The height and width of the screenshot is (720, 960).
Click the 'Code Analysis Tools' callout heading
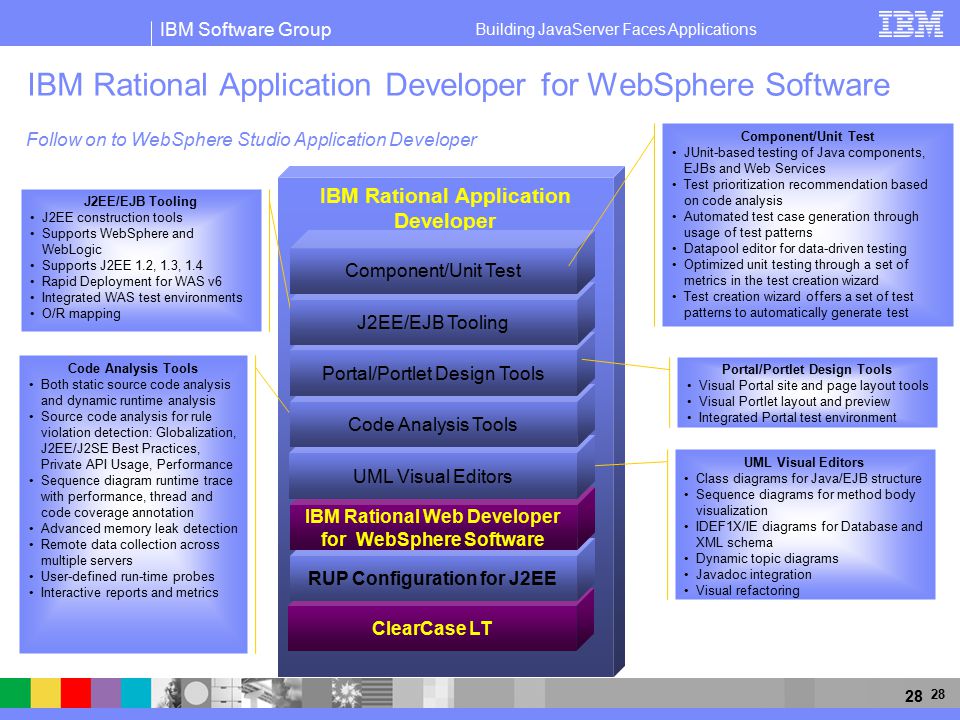coord(133,369)
